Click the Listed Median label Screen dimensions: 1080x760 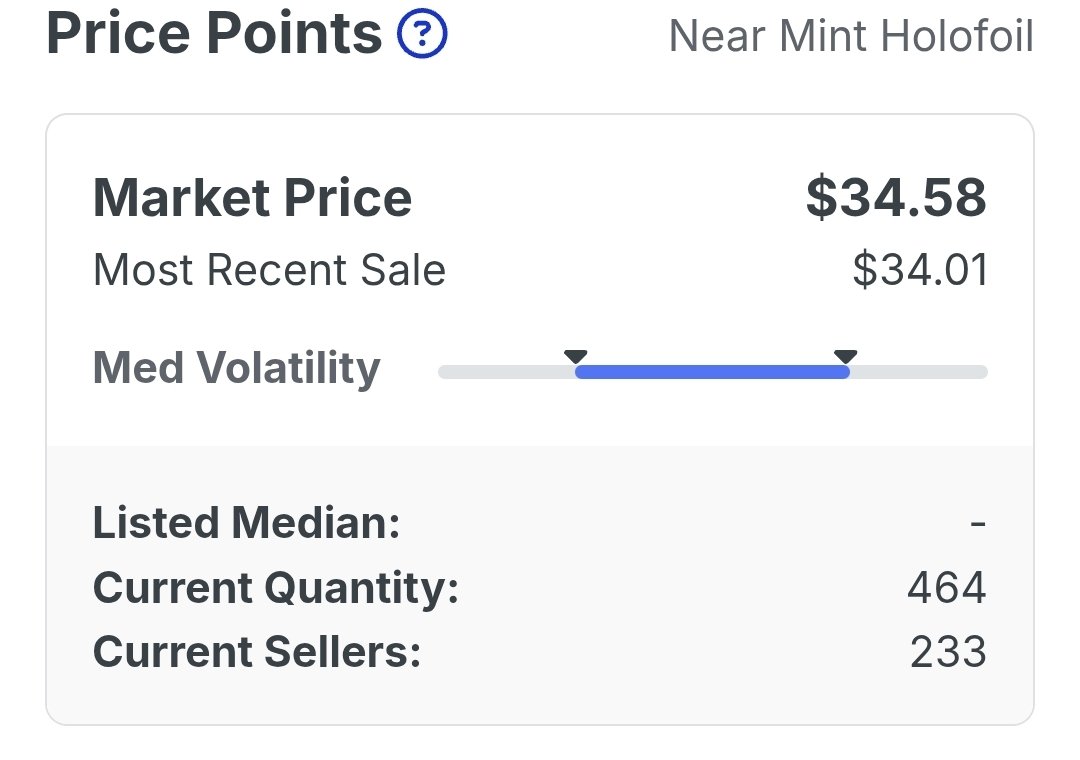click(x=247, y=523)
